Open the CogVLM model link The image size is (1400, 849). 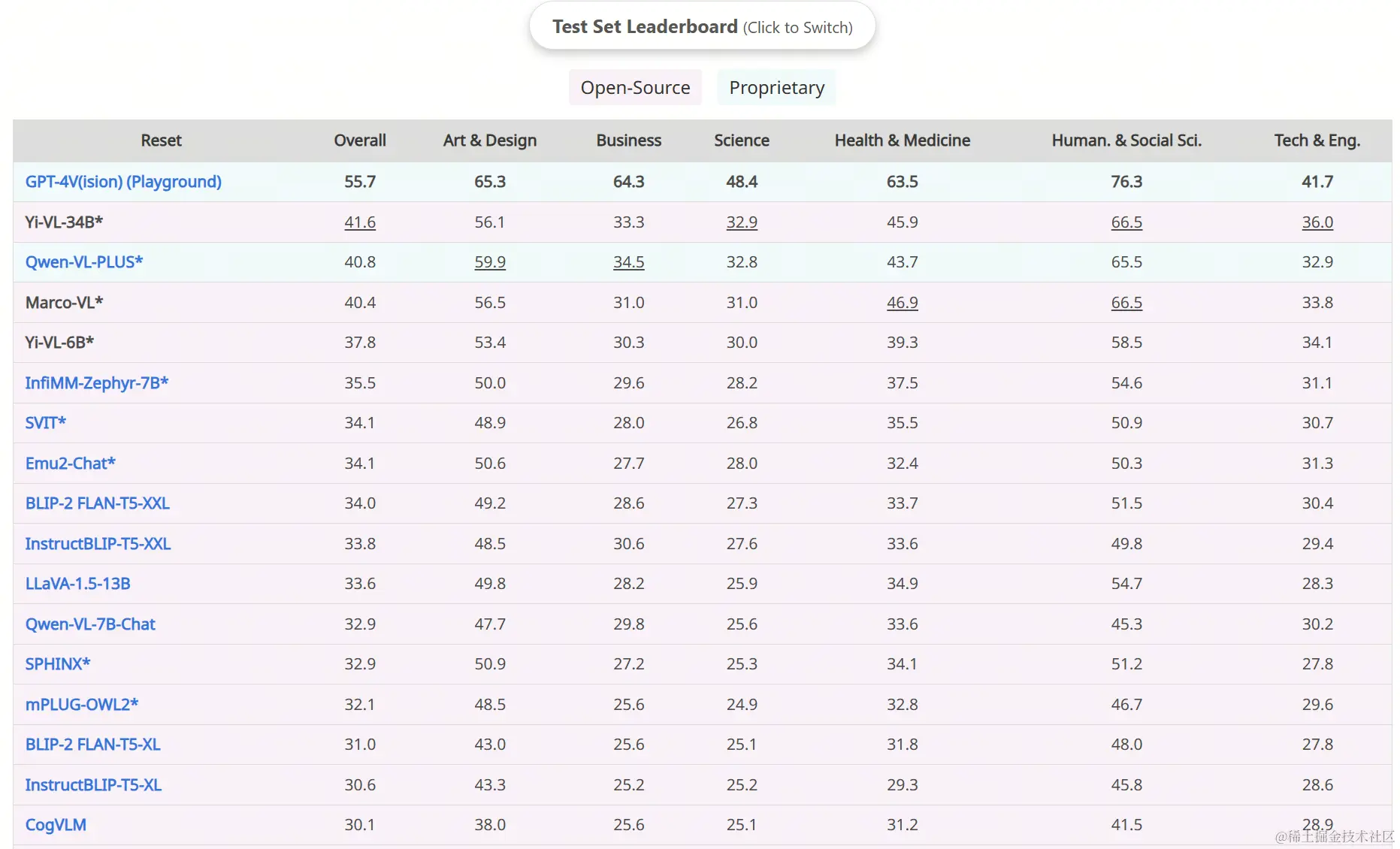56,825
